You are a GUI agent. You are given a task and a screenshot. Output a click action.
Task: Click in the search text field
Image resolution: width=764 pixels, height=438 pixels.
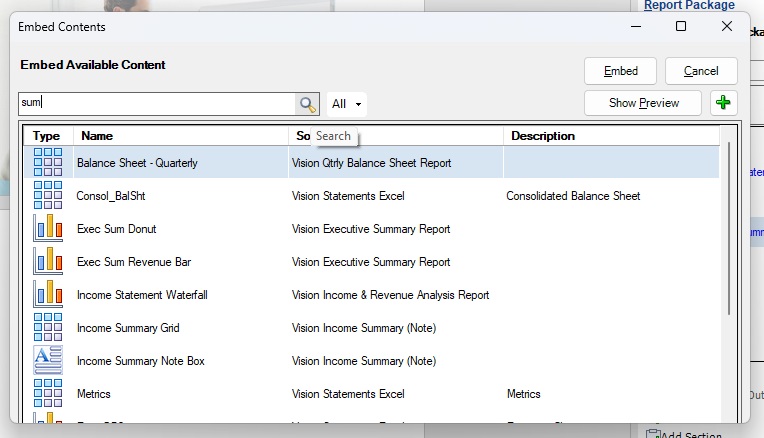click(155, 104)
